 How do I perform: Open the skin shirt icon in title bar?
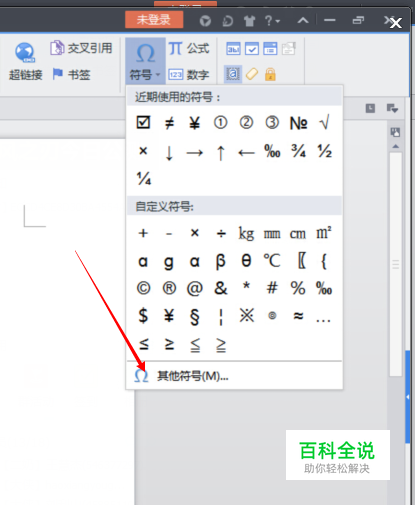click(x=249, y=21)
